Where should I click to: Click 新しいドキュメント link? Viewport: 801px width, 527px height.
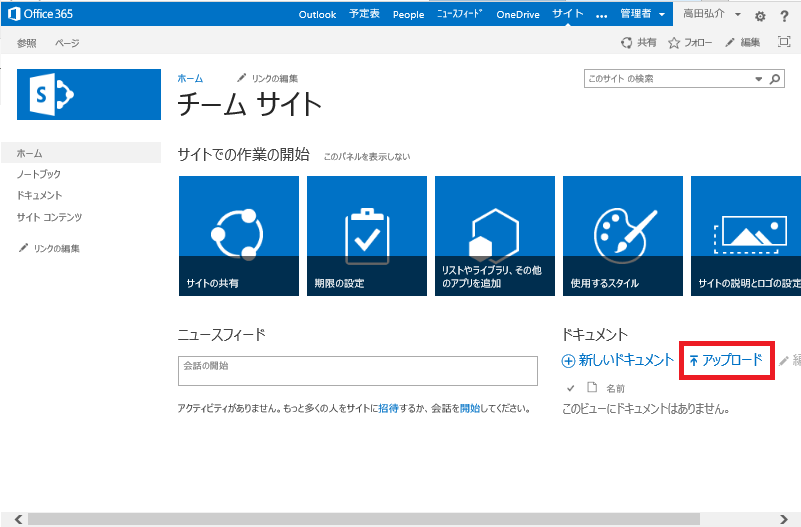618,361
